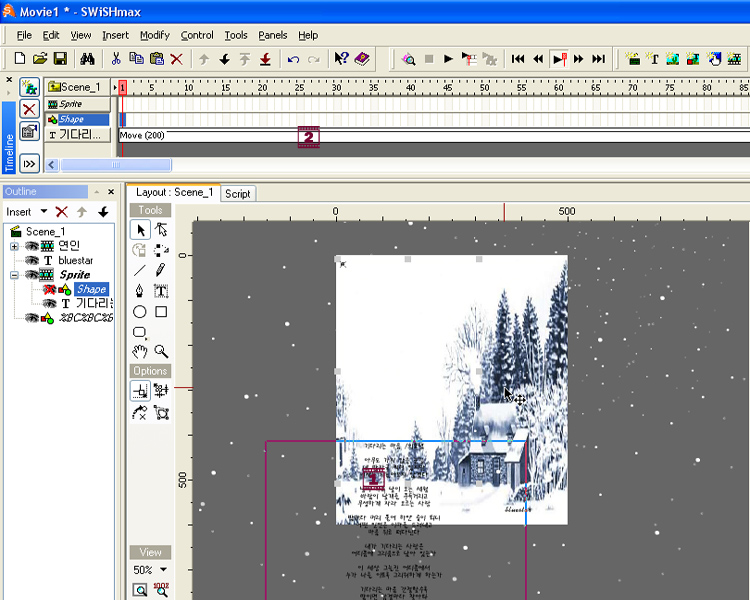Switch to the Script tab
Screen dimensions: 750x600
tap(238, 194)
